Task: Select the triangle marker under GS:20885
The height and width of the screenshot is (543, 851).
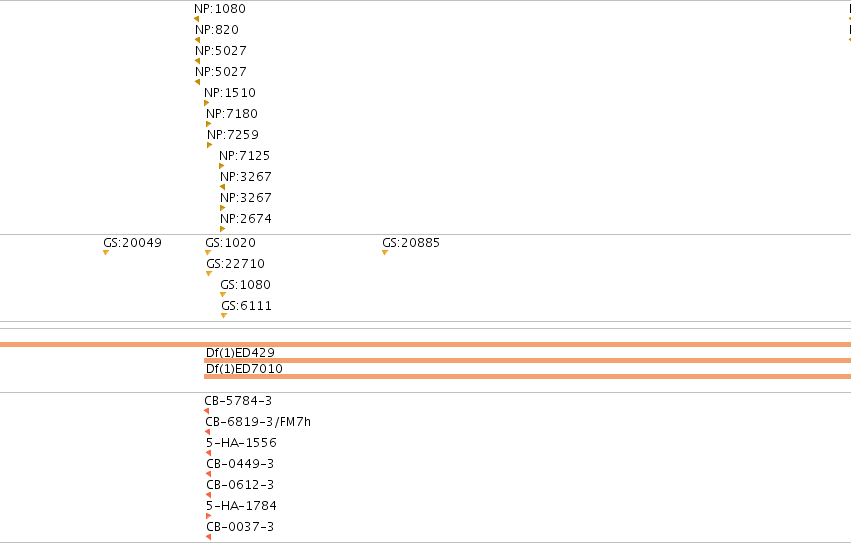Action: tap(385, 252)
